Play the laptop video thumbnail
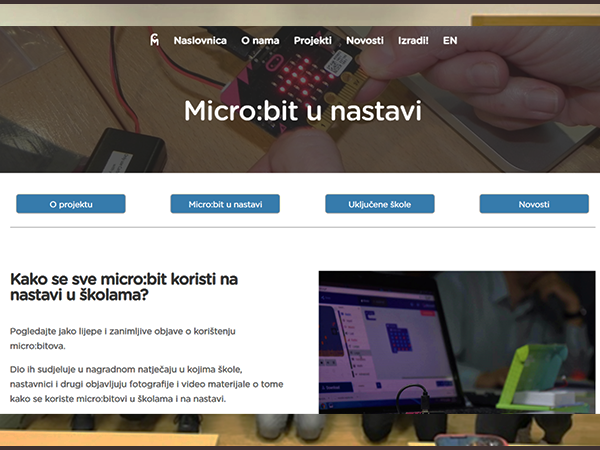Viewport: 600px width, 450px height. (x=455, y=342)
